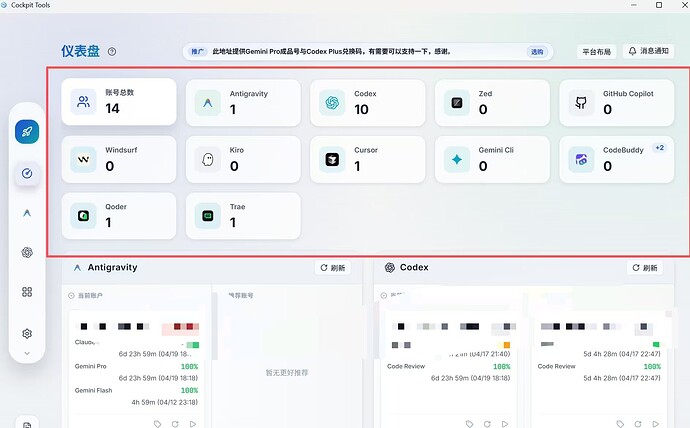Click the help question mark next to 仪表盘
The width and height of the screenshot is (690, 428).
click(112, 51)
